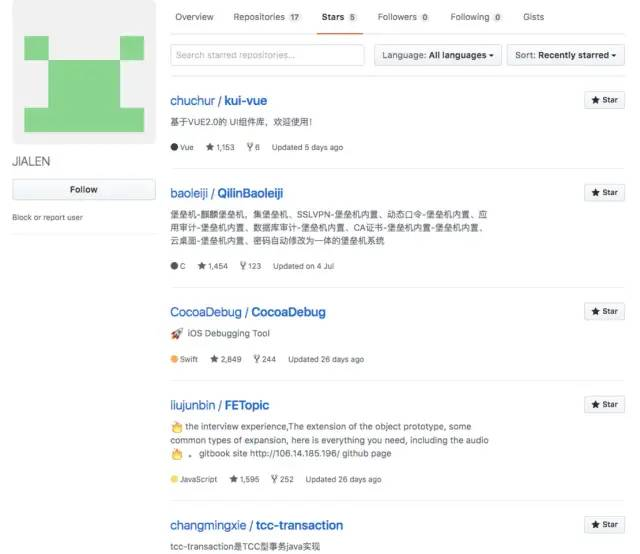Star the kui-vue repository
The height and width of the screenshot is (554, 640).
point(604,100)
